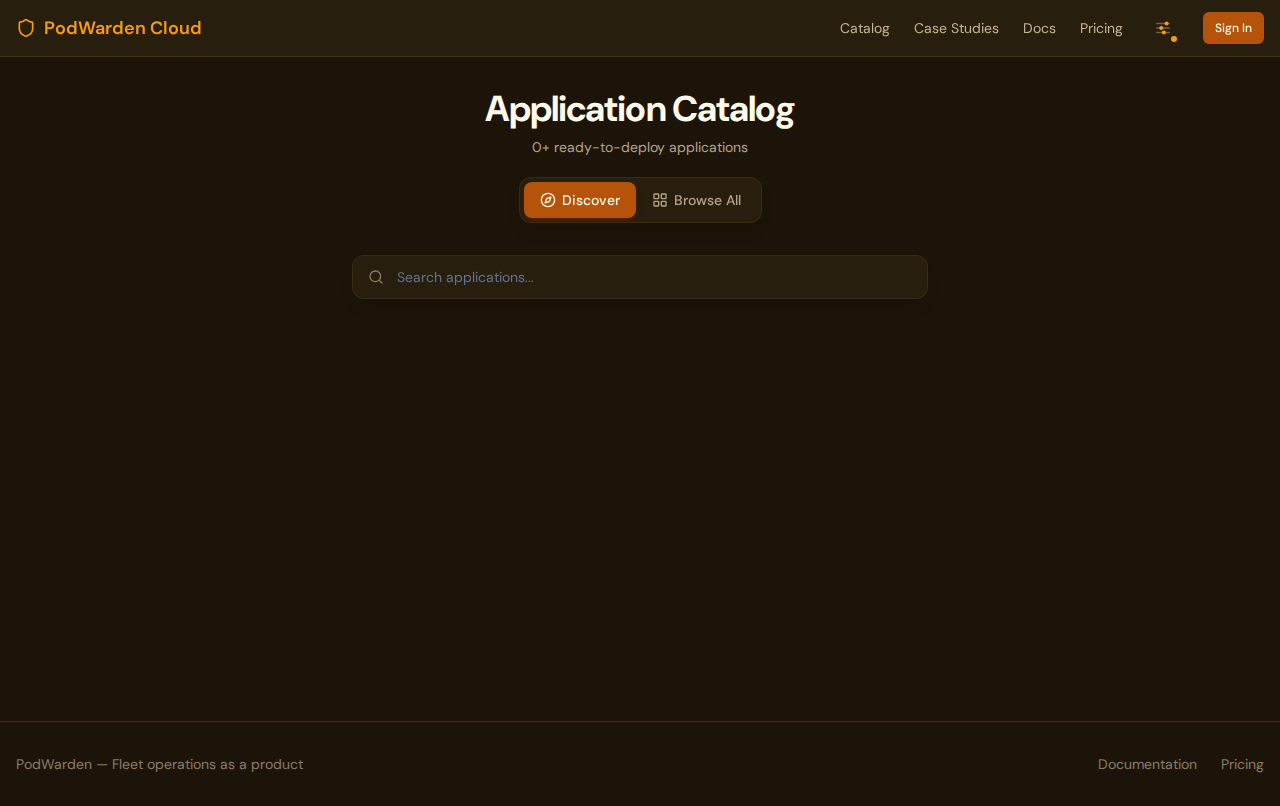Click the magnifier icon in the search bar
The width and height of the screenshot is (1280, 806).
(x=376, y=277)
